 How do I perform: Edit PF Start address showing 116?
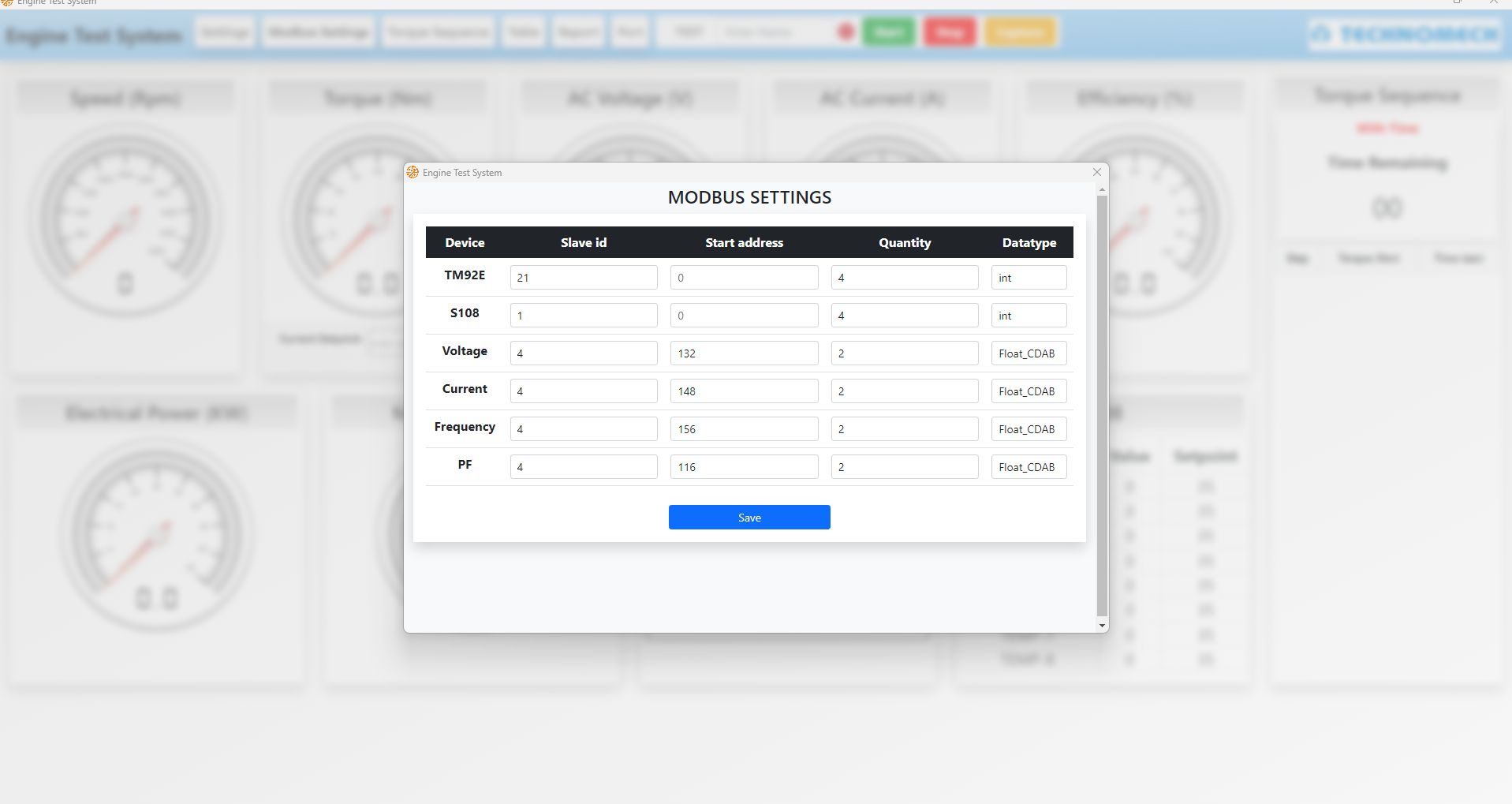pyautogui.click(x=744, y=466)
